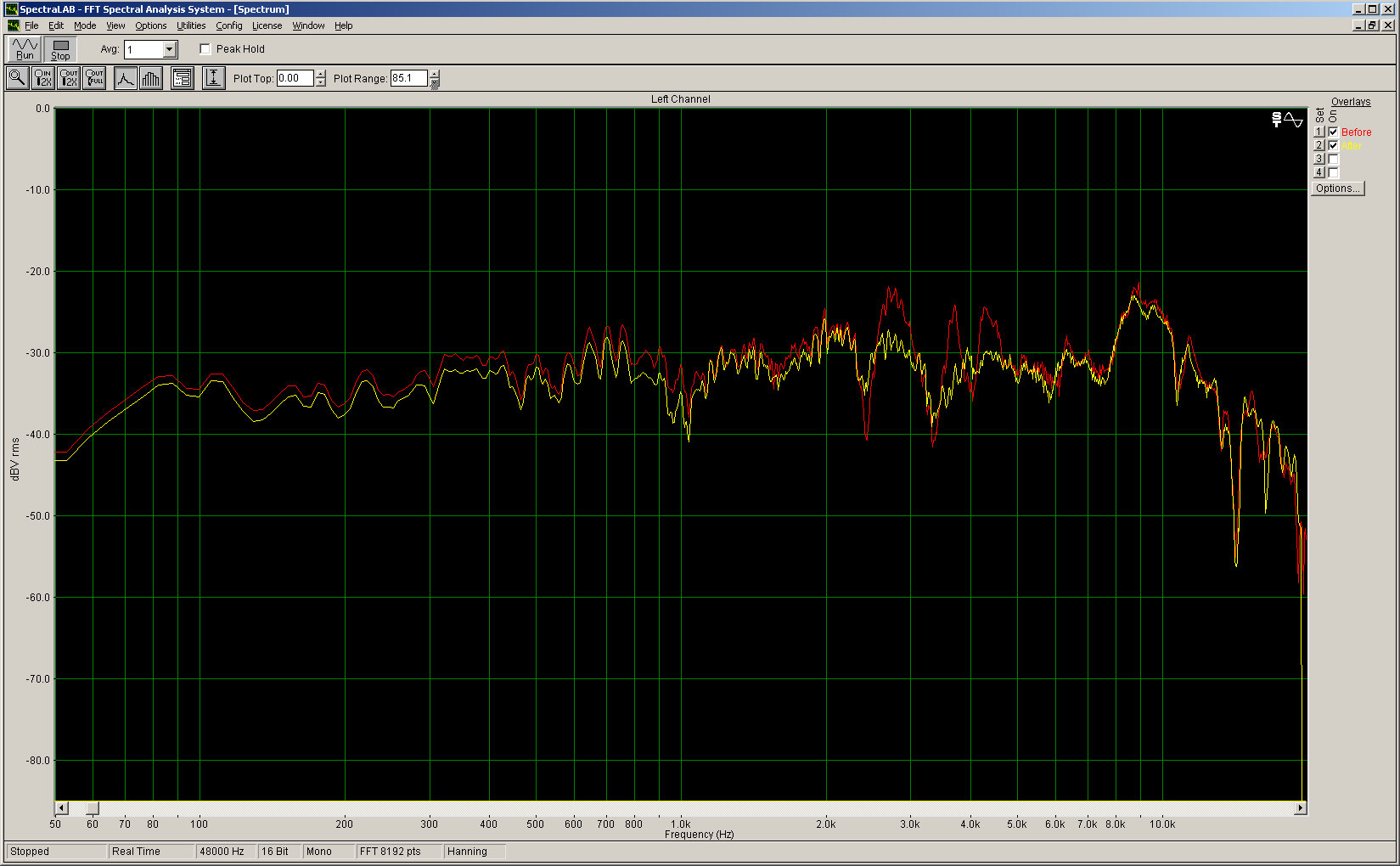Click the Plot Top input field

click(295, 78)
